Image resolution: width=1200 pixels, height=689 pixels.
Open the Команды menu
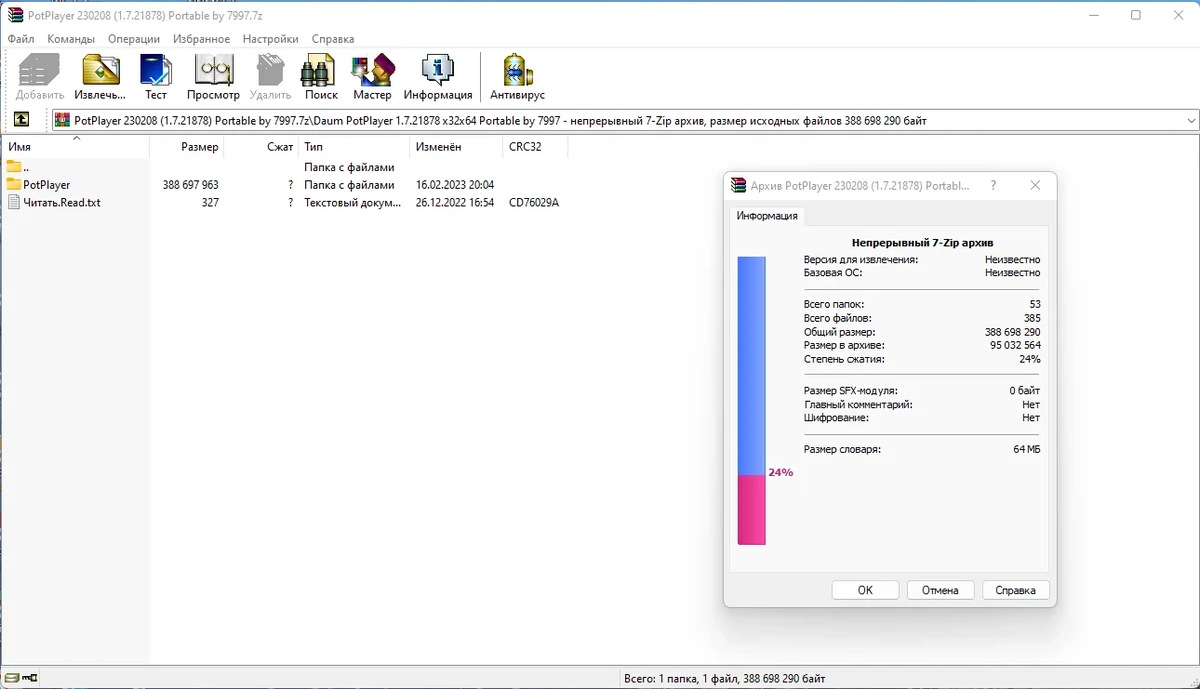(71, 39)
